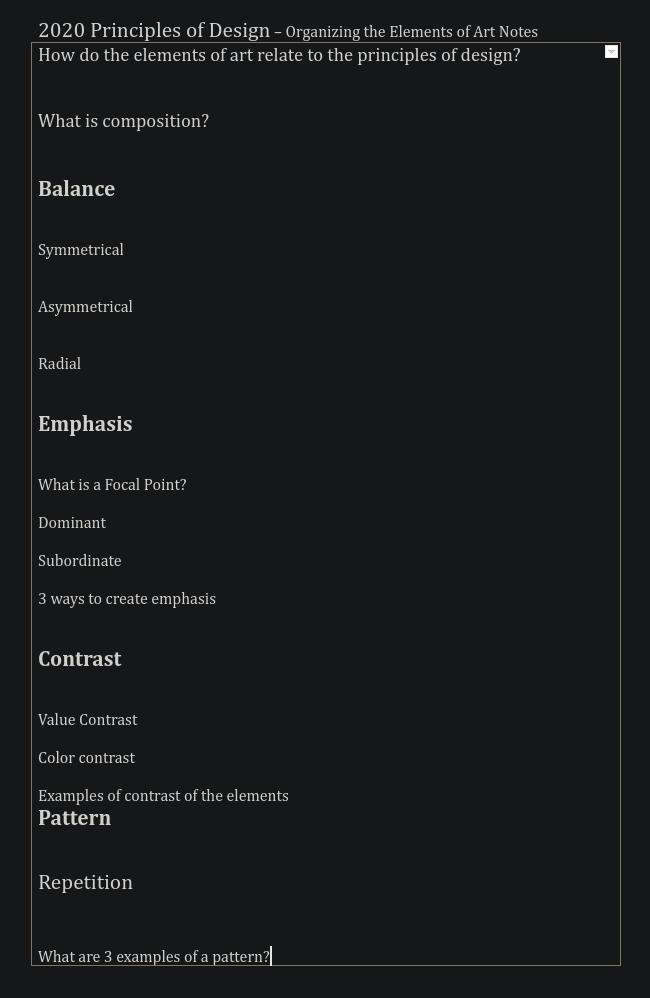
Task: Click the "Color contrast" line
Action: [87, 758]
